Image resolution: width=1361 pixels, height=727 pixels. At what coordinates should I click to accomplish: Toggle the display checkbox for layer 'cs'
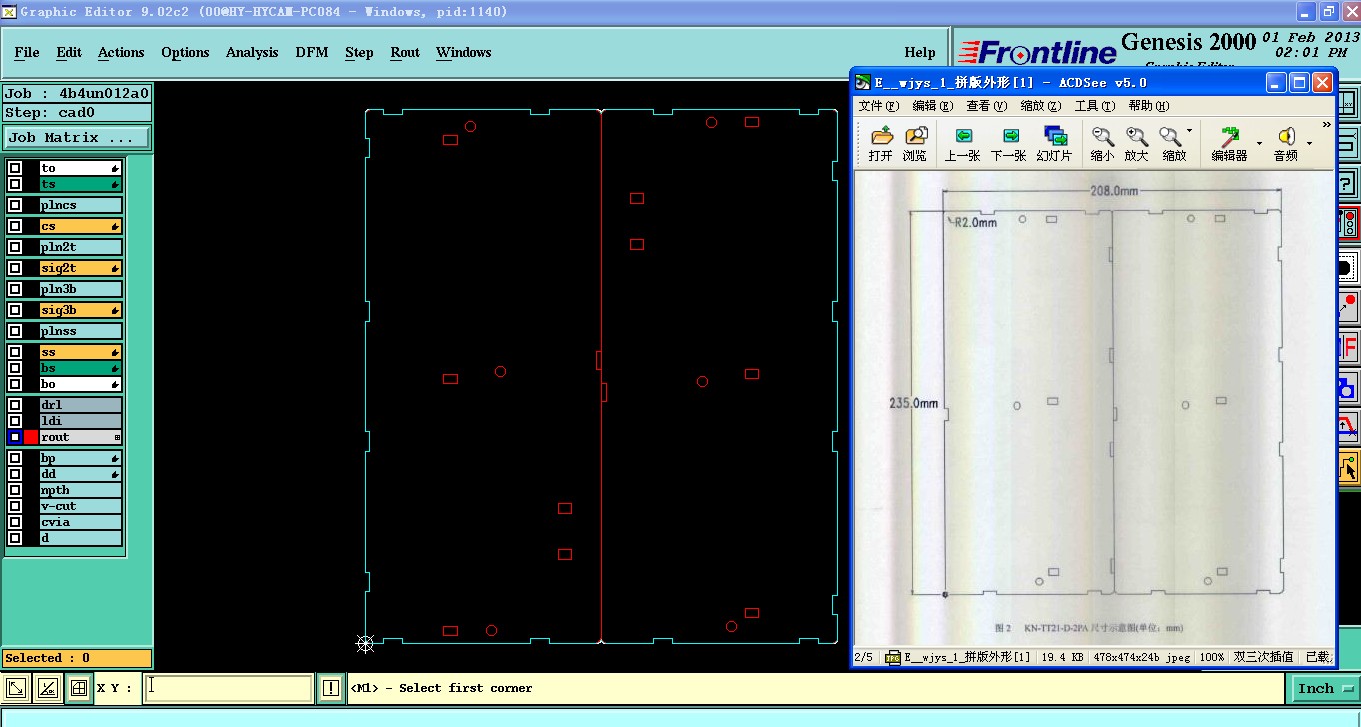pyautogui.click(x=15, y=226)
